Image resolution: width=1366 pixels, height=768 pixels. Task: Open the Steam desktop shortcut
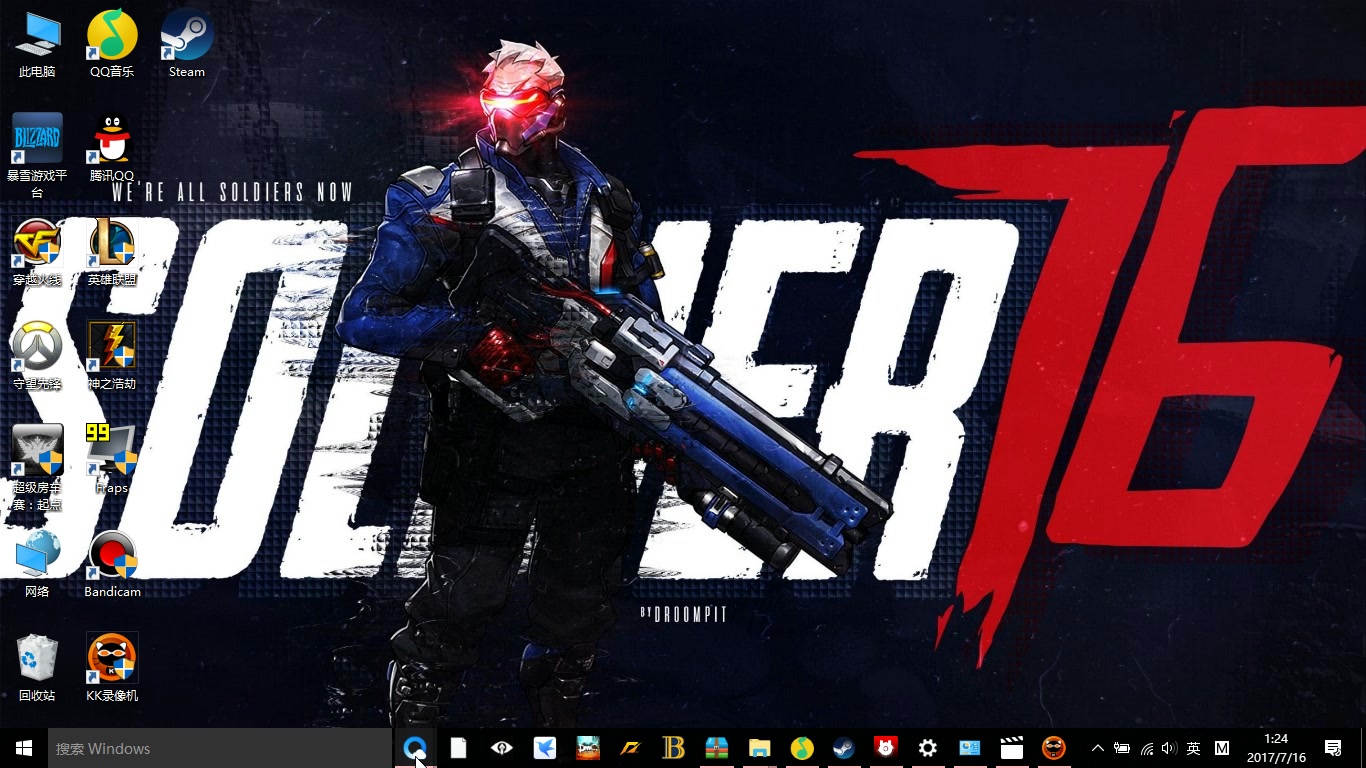click(x=187, y=45)
